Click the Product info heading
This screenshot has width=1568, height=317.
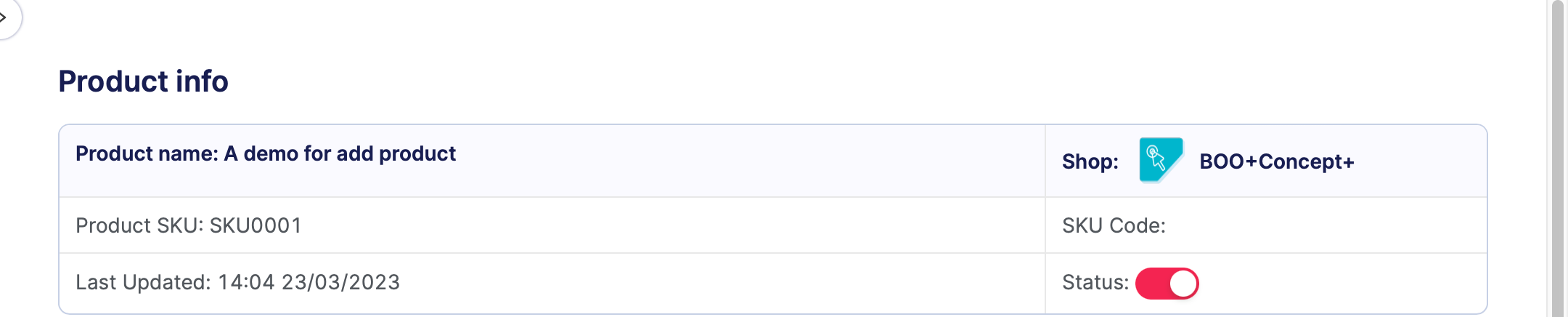pyautogui.click(x=143, y=81)
